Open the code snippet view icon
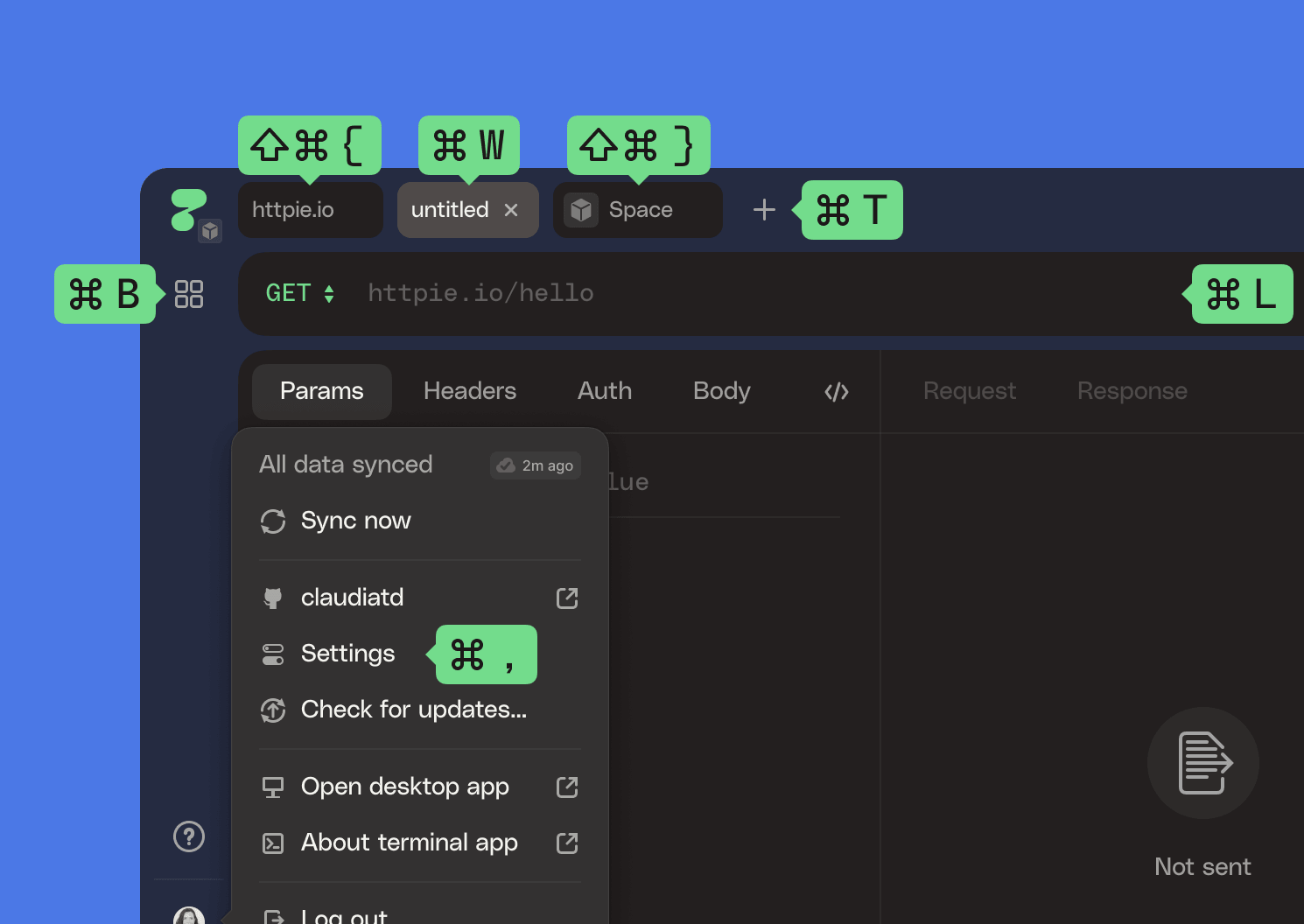 pos(837,391)
